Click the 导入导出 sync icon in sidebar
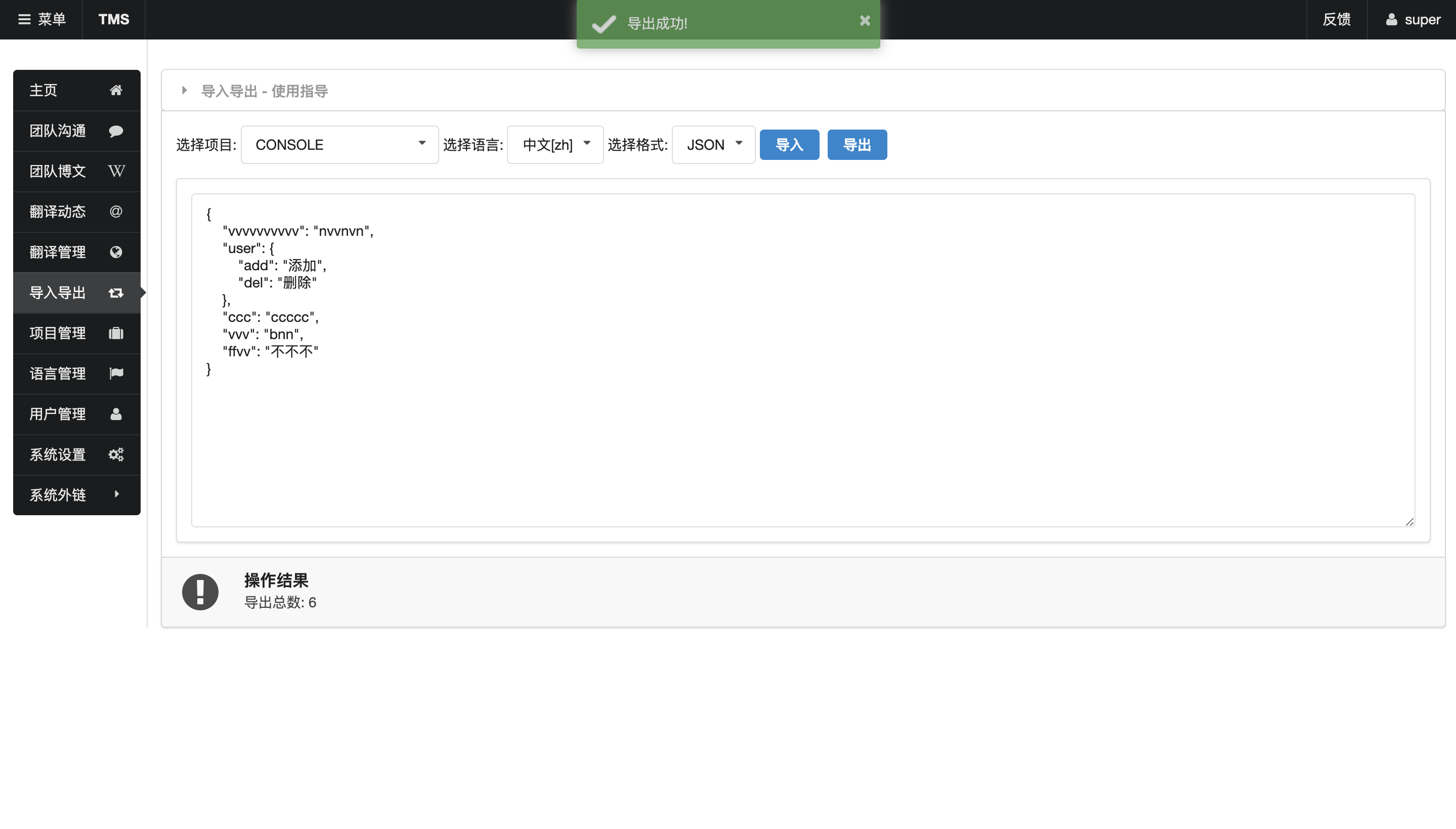The image size is (1456, 829). pos(116,292)
